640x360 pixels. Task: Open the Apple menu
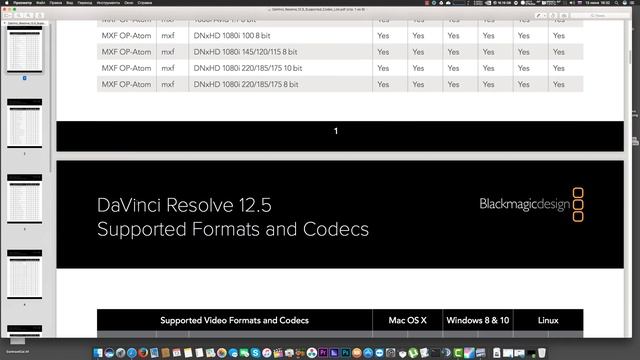[x=6, y=2]
